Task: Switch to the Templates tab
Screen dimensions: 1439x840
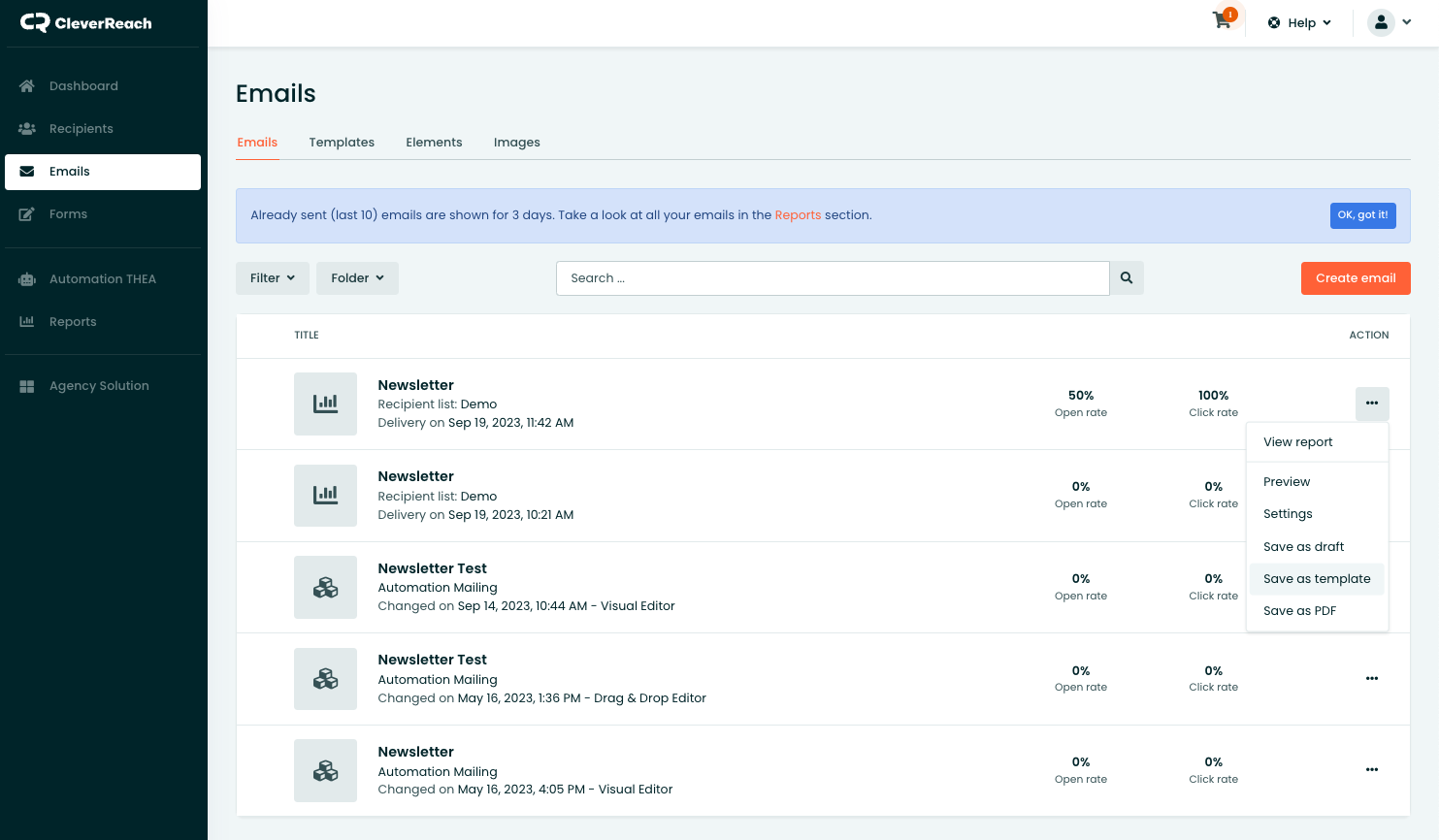Action: click(x=342, y=142)
